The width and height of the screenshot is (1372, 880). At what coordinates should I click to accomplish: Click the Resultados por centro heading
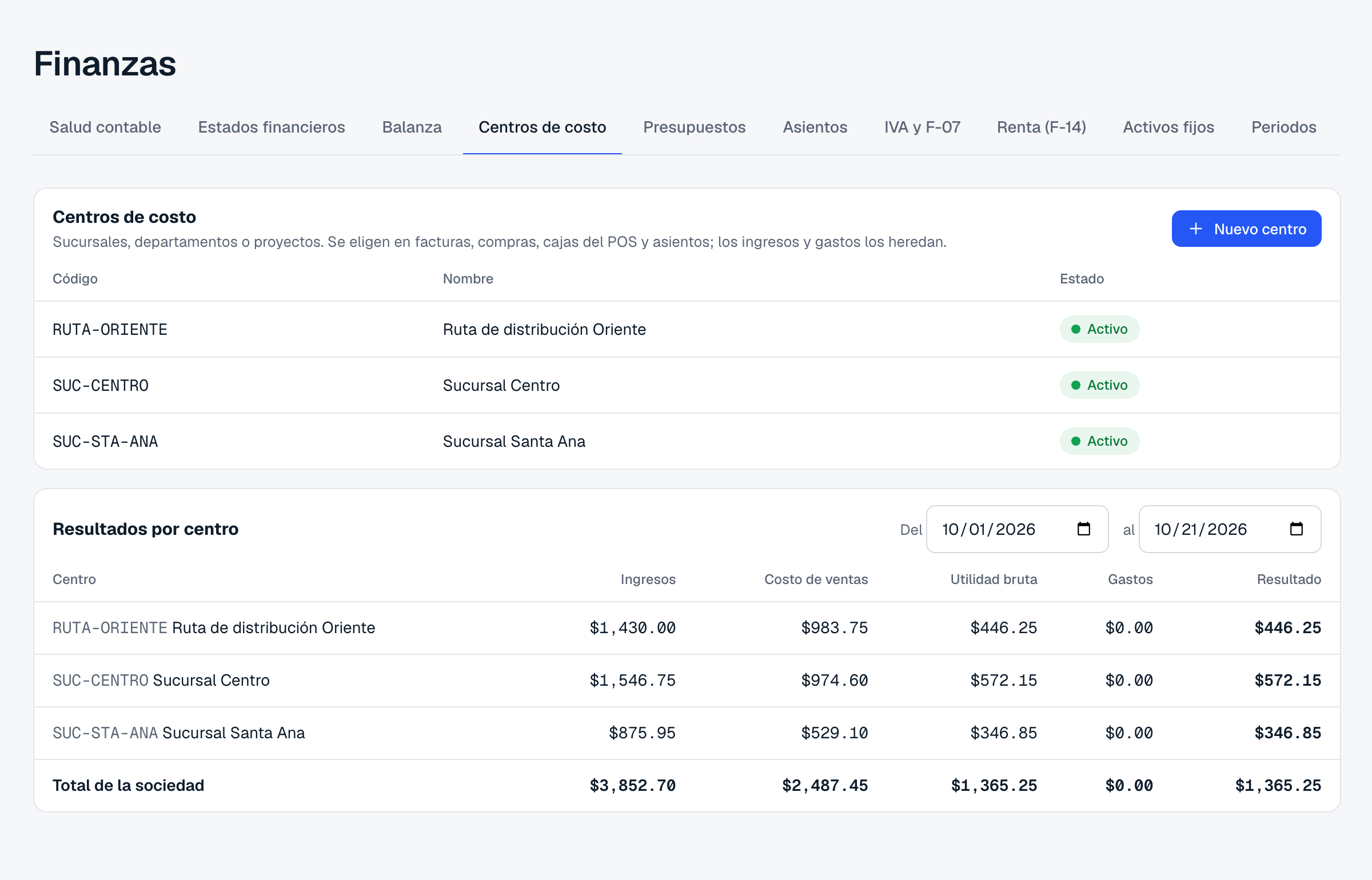145,529
